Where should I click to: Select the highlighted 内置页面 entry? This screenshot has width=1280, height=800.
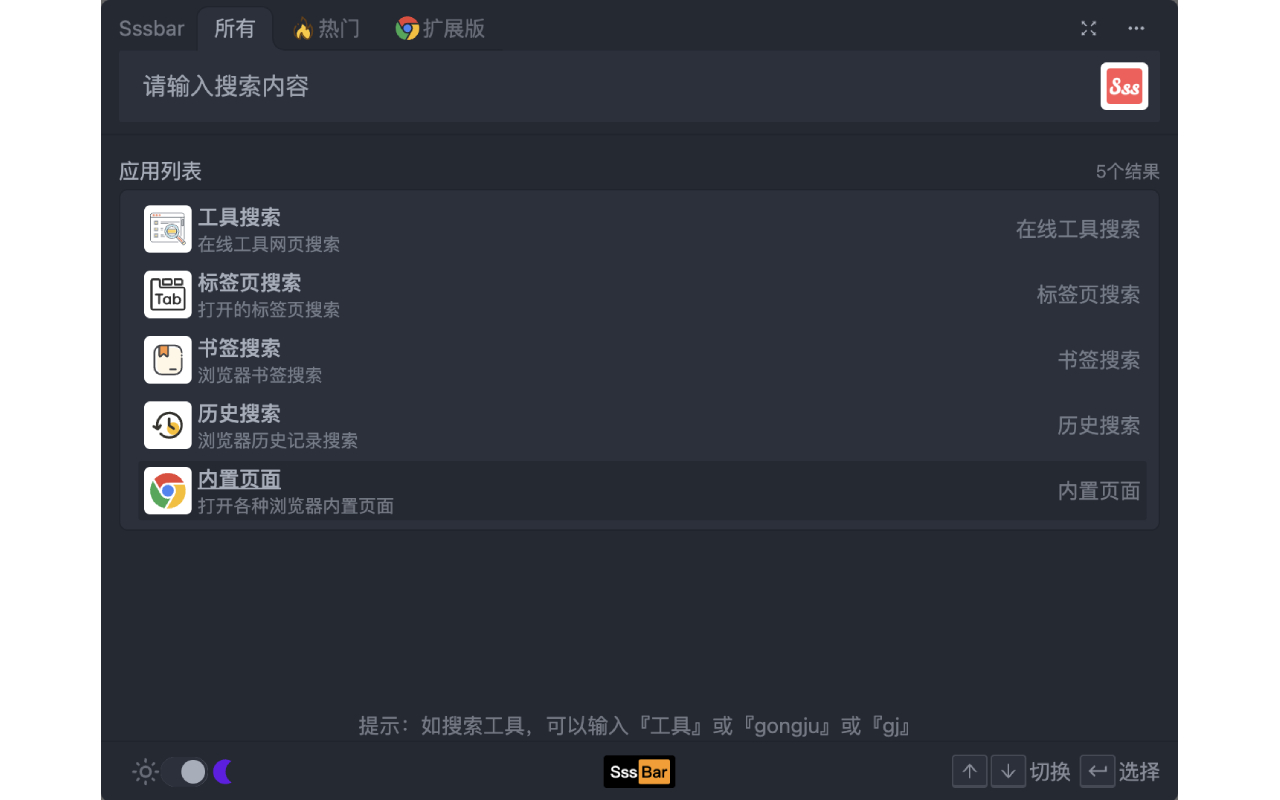coord(638,490)
